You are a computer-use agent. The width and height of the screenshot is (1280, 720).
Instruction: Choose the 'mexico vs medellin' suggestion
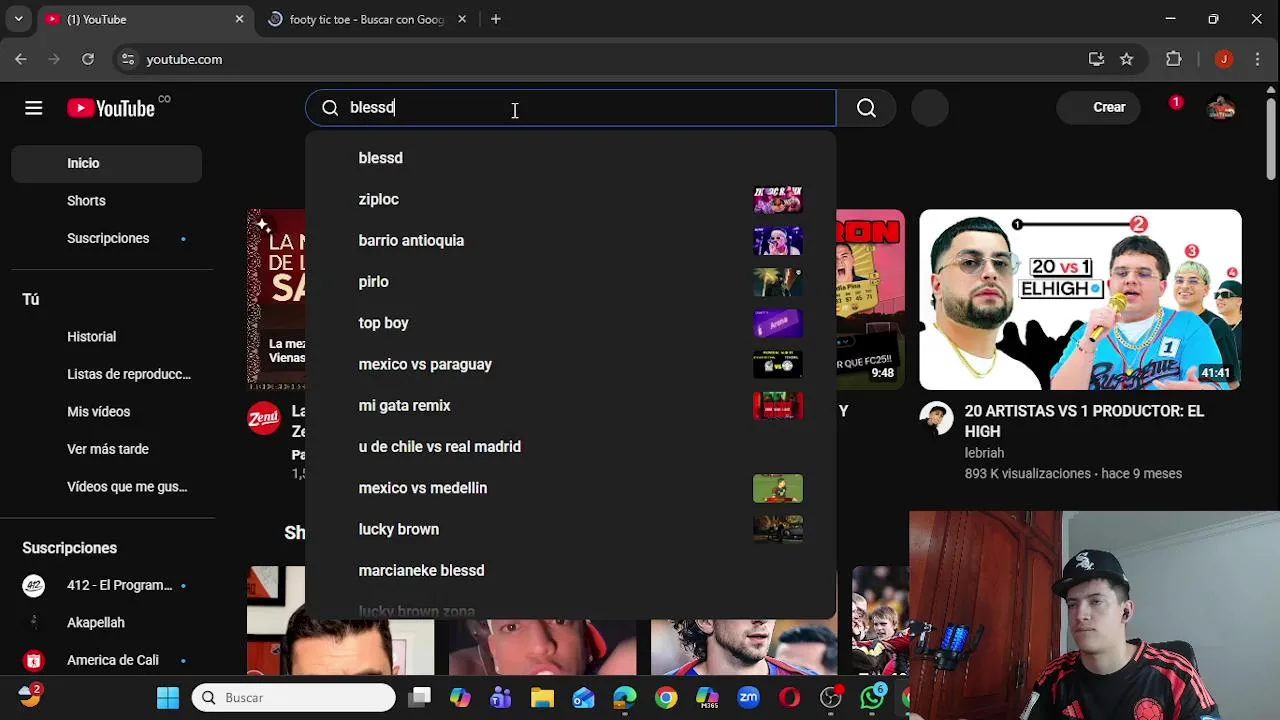click(570, 488)
